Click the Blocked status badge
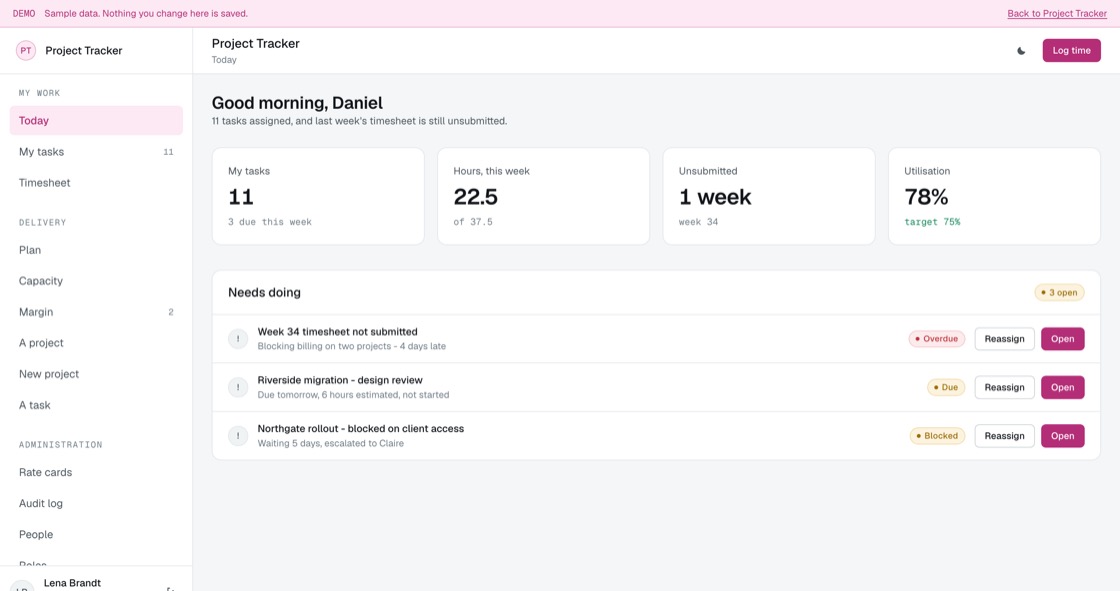The image size is (1120, 591). click(937, 436)
